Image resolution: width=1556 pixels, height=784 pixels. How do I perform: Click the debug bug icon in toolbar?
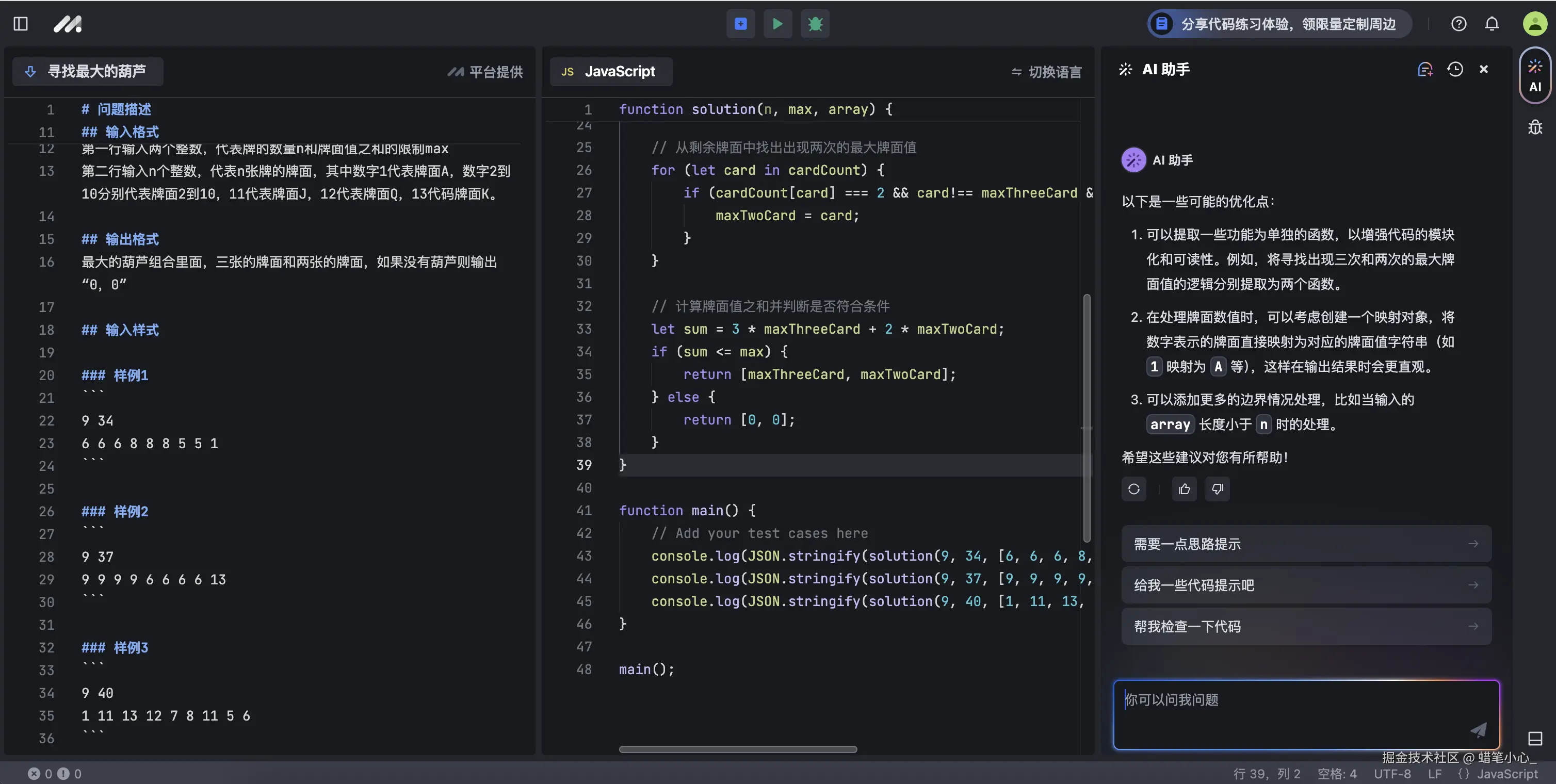click(815, 24)
